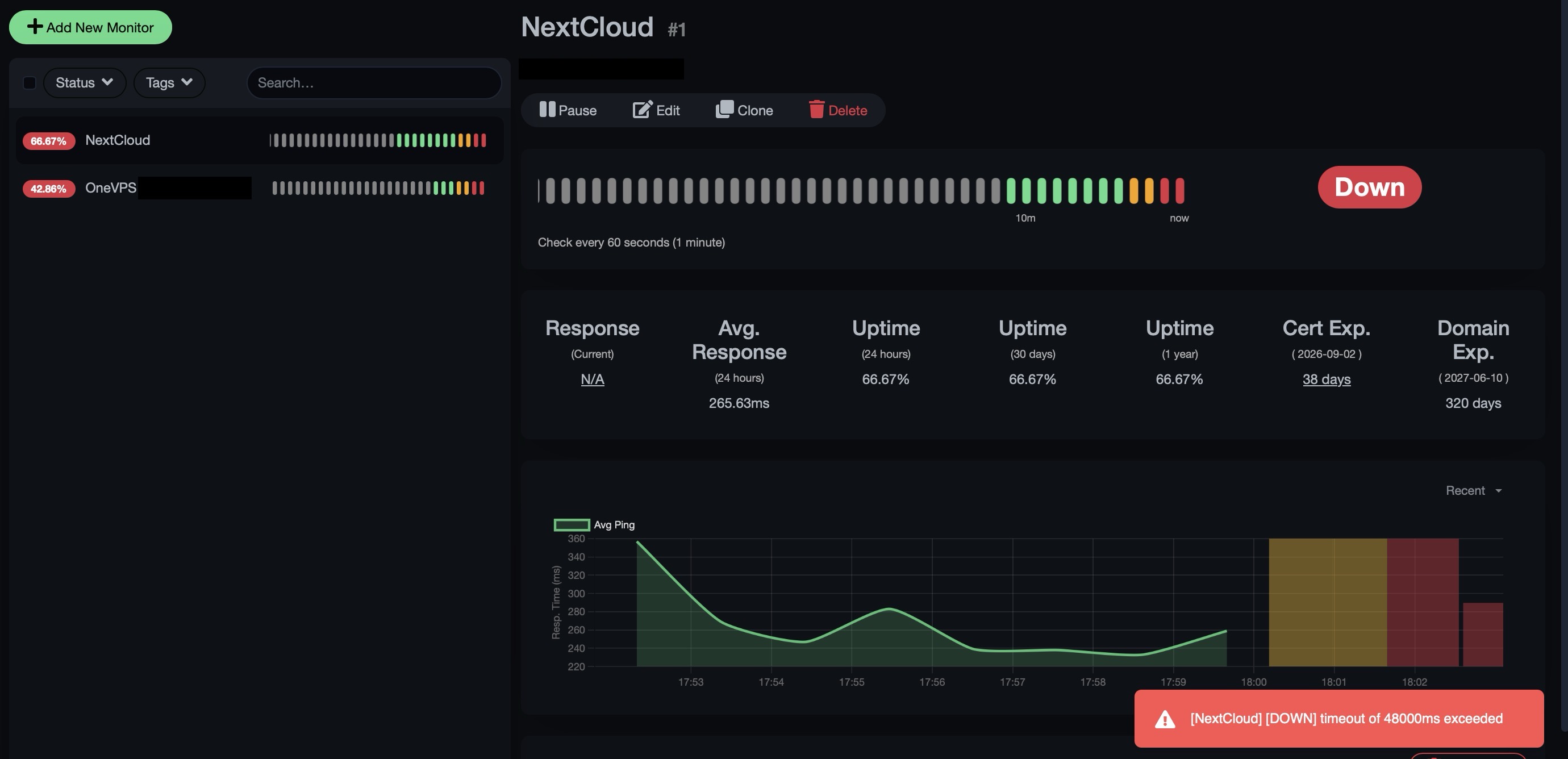
Task: Click the clone copy icon
Action: pos(724,110)
